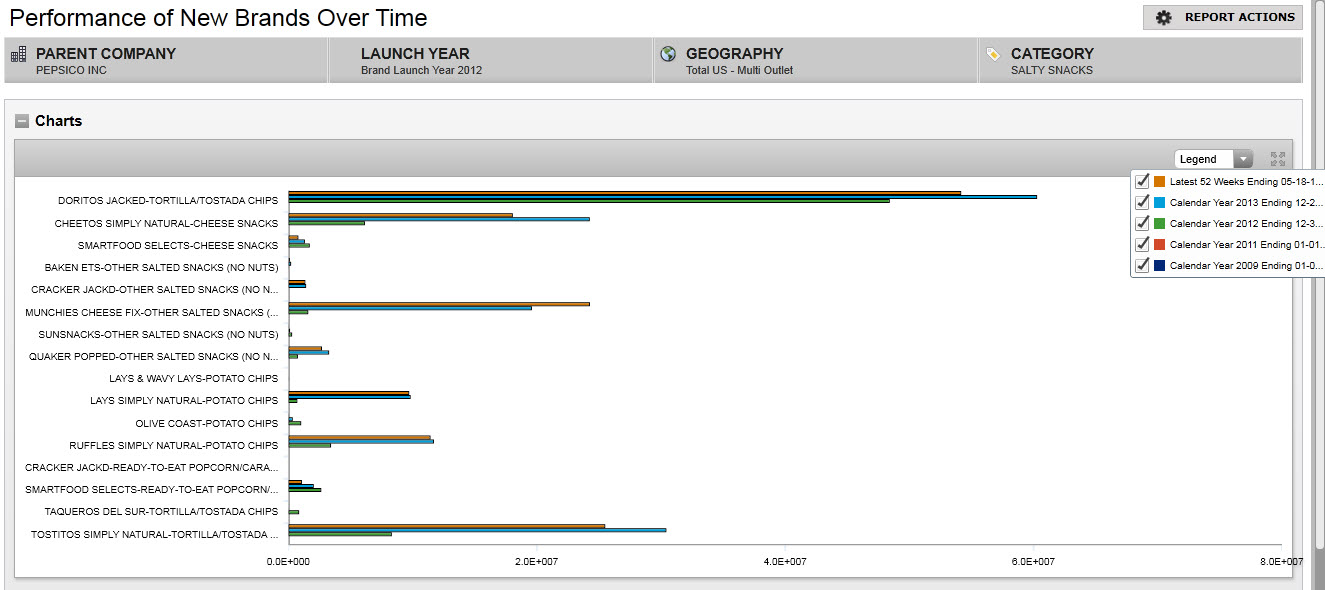The width and height of the screenshot is (1325, 590).
Task: Click the Category tag icon
Action: point(993,54)
